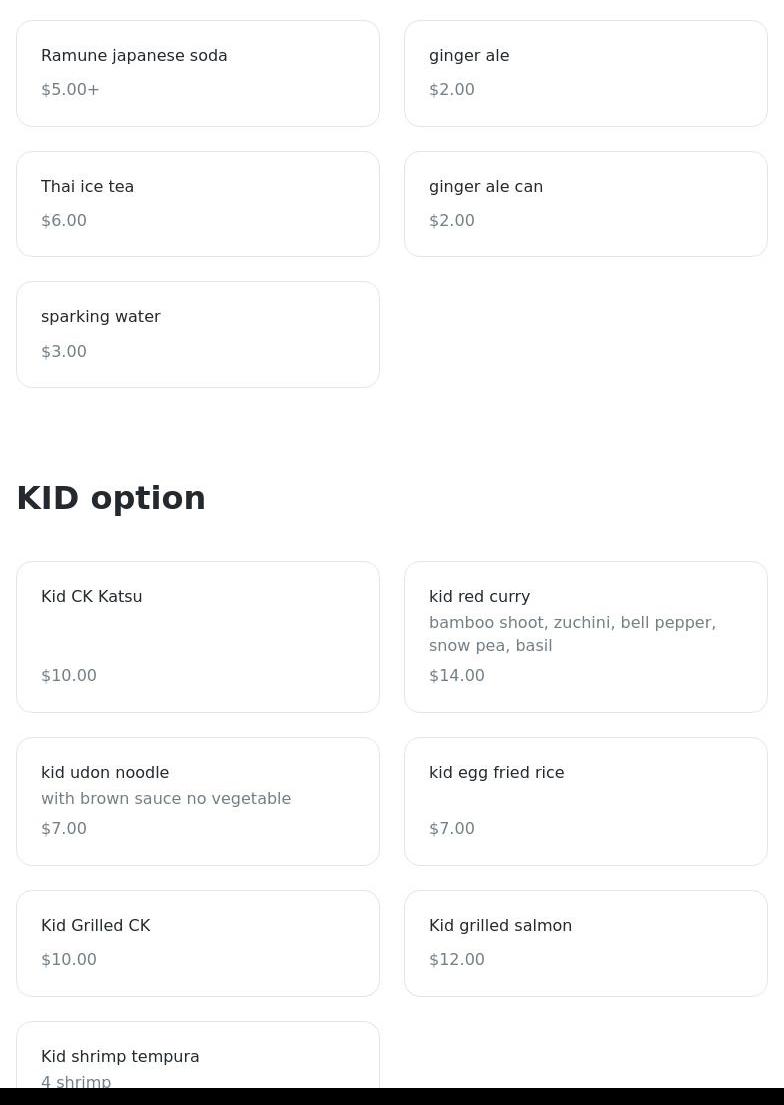784x1105 pixels.
Task: Click the kid red curry ingredients description
Action: click(x=572, y=634)
